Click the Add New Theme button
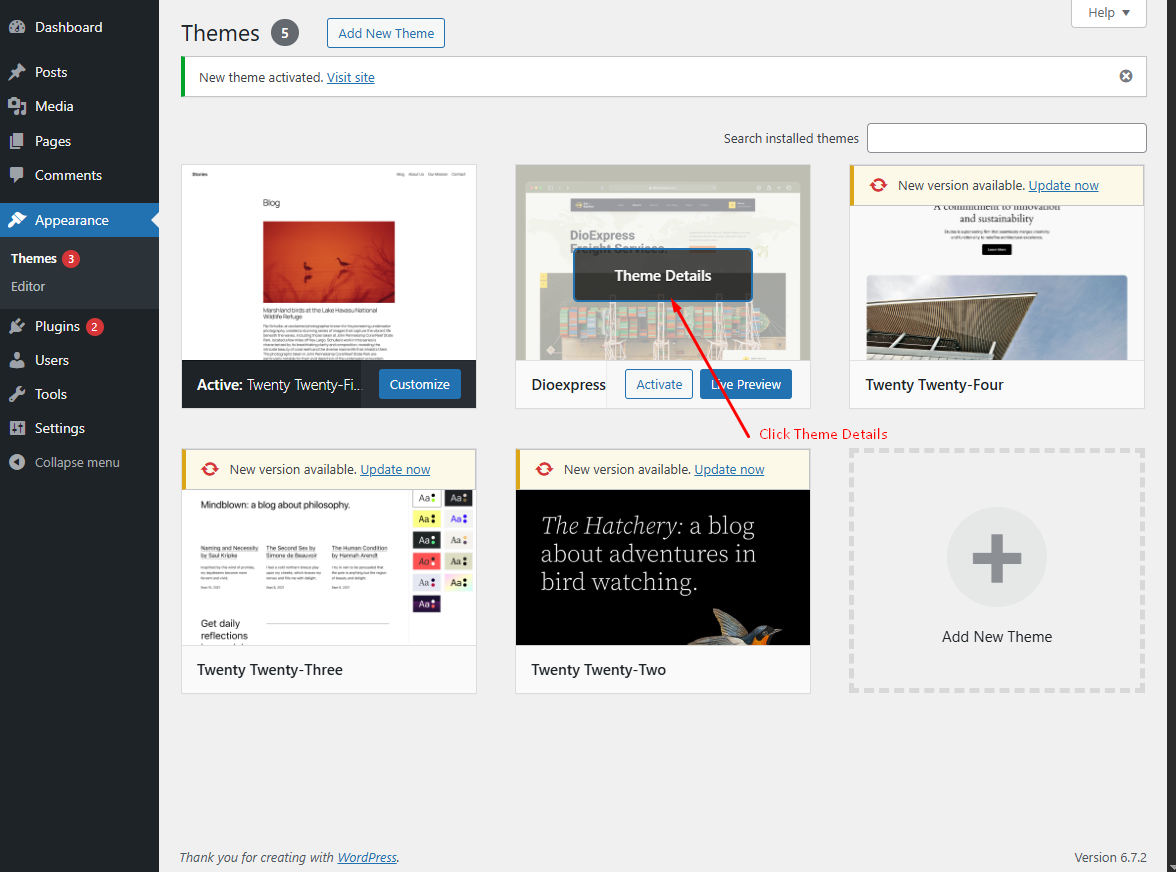Image resolution: width=1176 pixels, height=872 pixels. tap(385, 33)
